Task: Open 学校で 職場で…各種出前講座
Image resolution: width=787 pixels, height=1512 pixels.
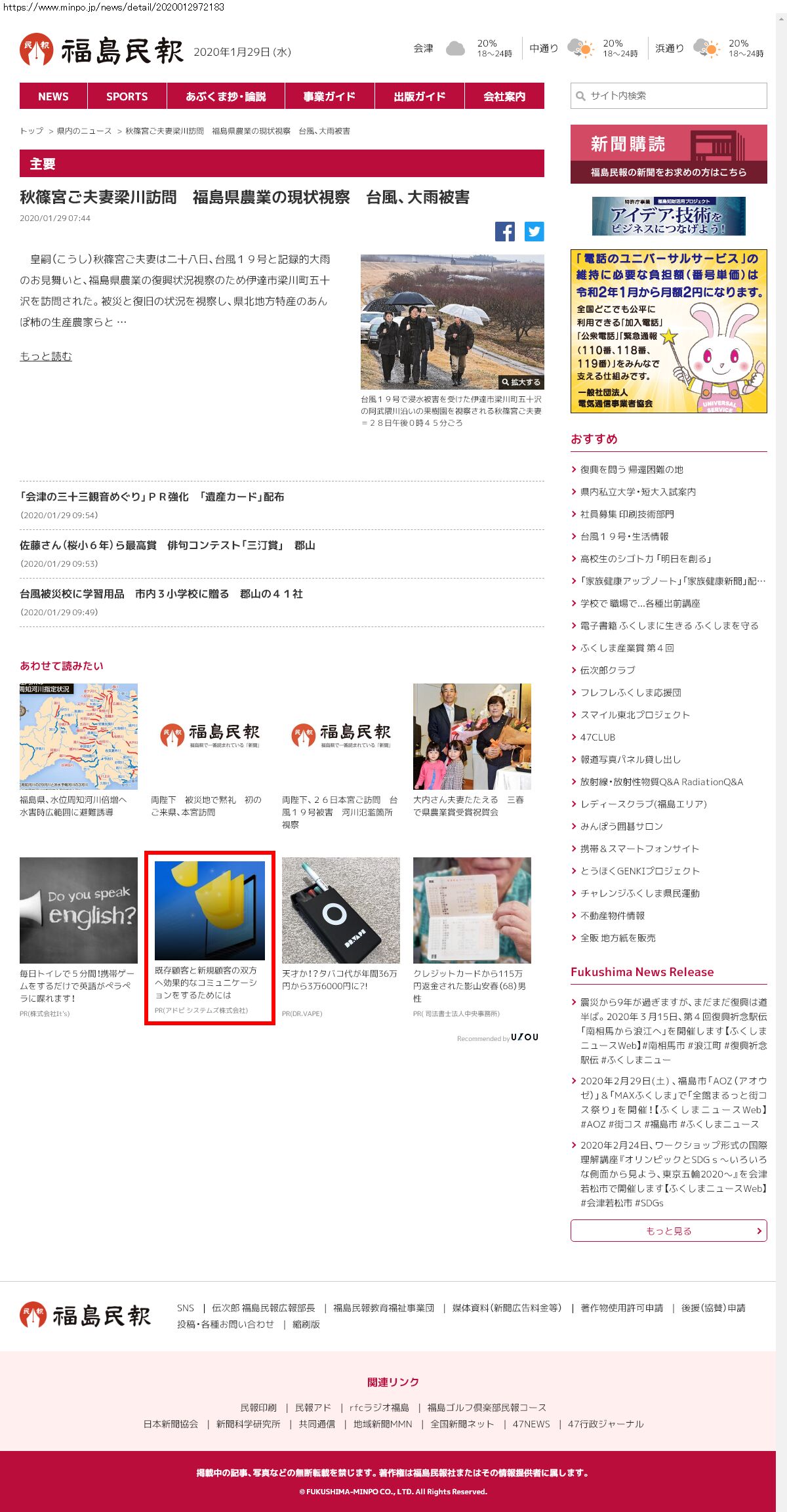Action: [640, 603]
